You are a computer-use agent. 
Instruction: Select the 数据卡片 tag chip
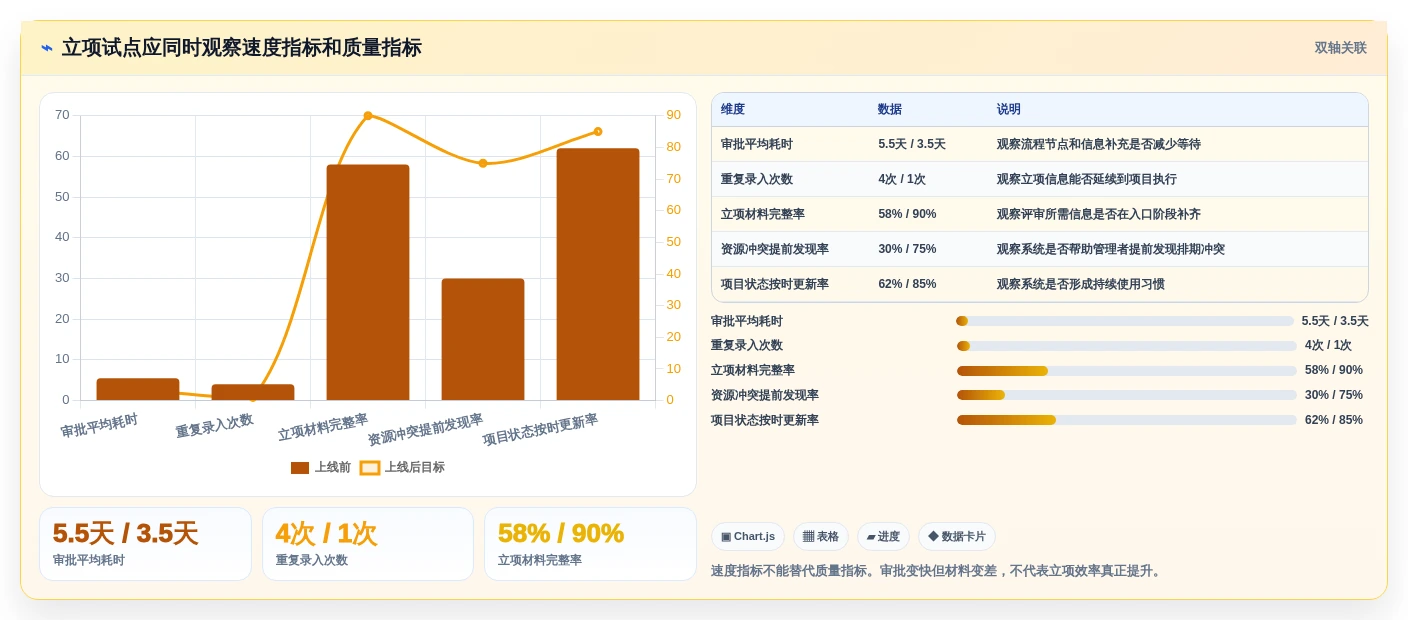click(957, 537)
